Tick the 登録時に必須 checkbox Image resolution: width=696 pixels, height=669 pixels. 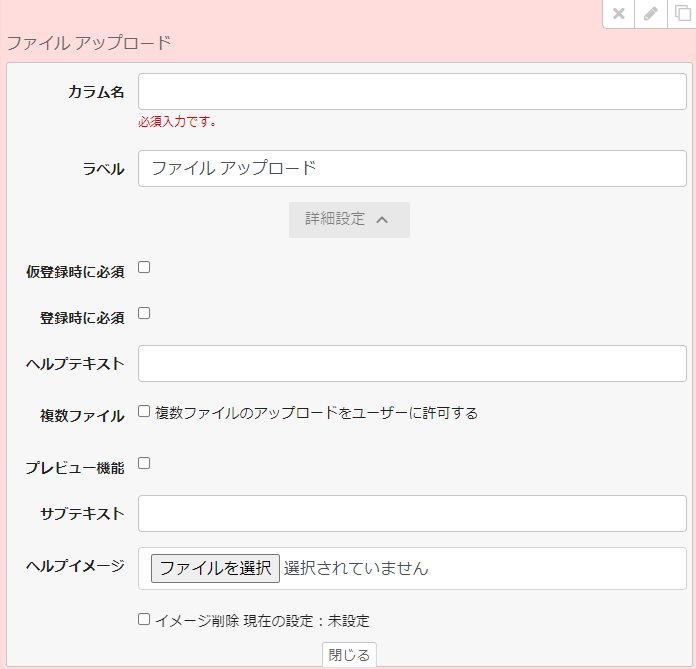click(x=144, y=313)
